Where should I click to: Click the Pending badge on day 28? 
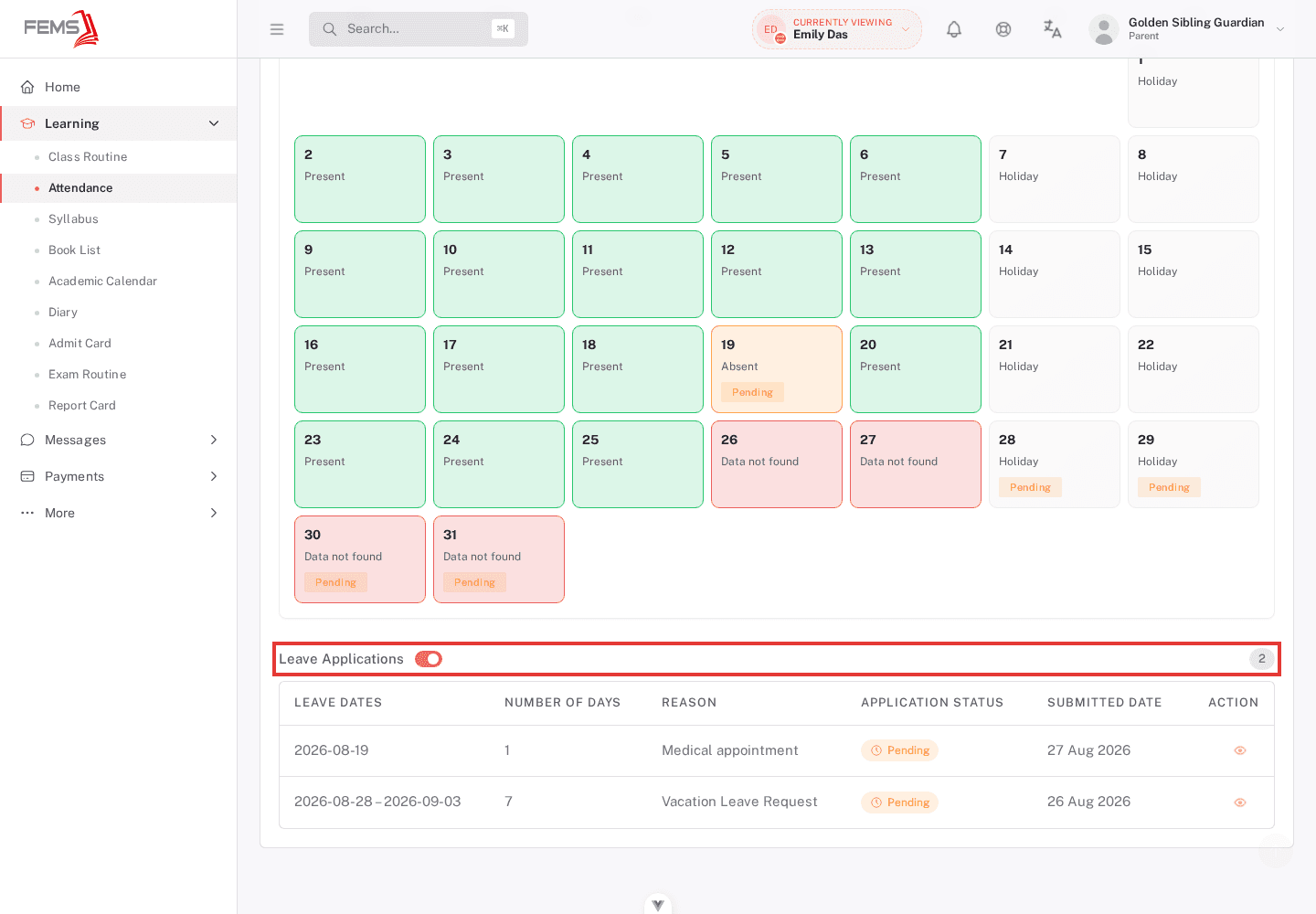coord(1030,487)
